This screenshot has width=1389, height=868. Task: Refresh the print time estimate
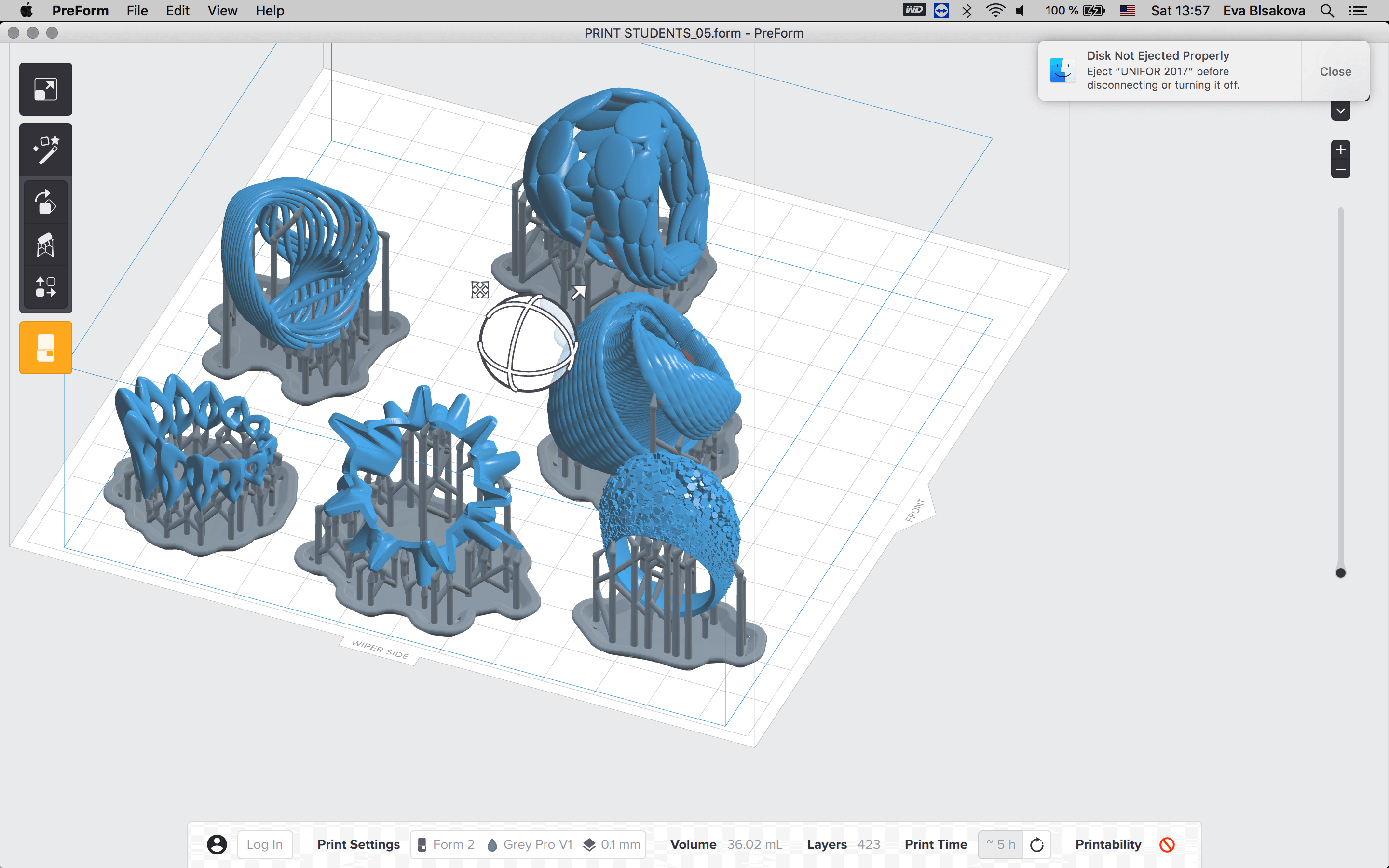1036,844
